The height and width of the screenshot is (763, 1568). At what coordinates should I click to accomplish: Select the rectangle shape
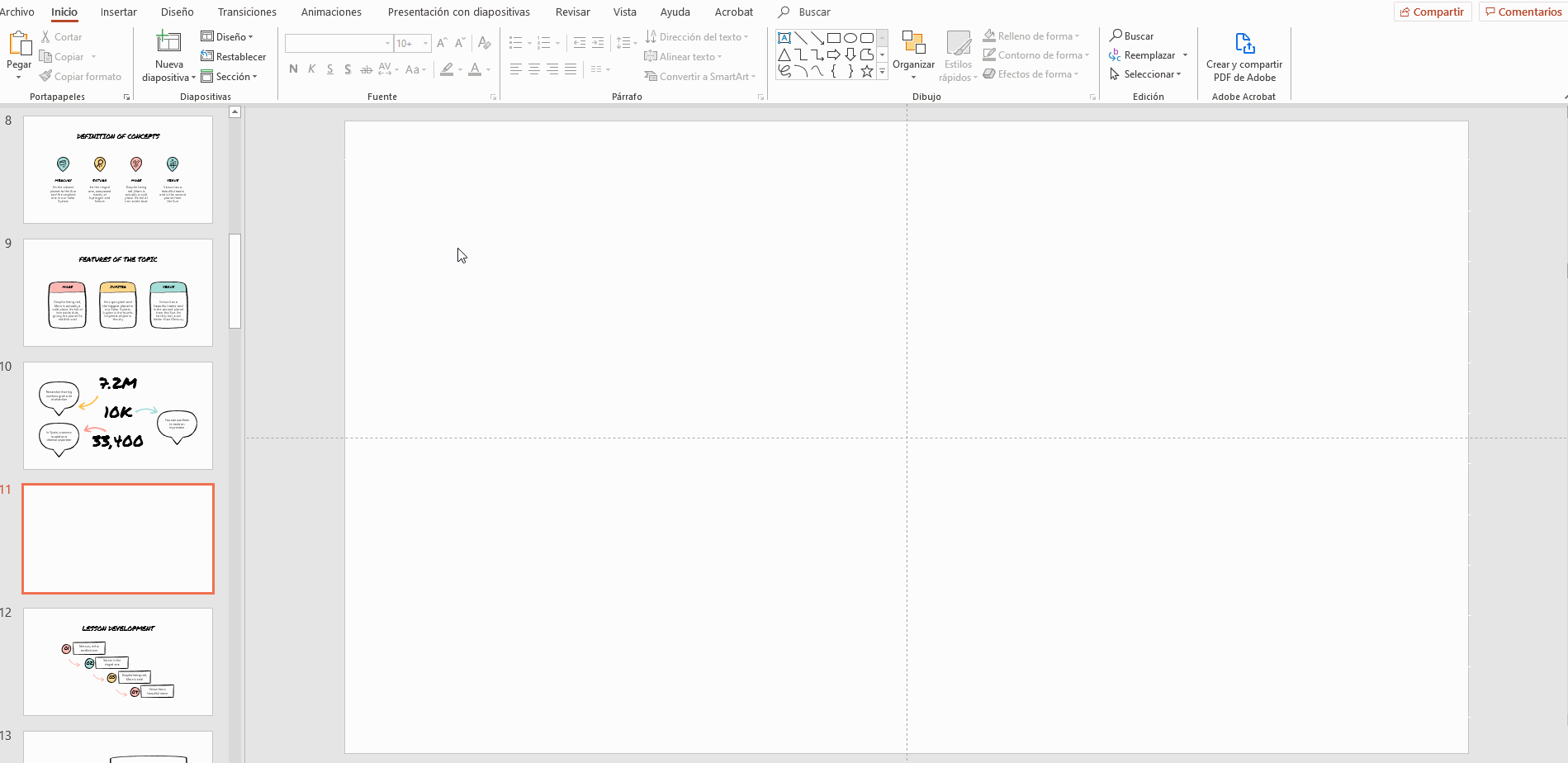click(834, 38)
